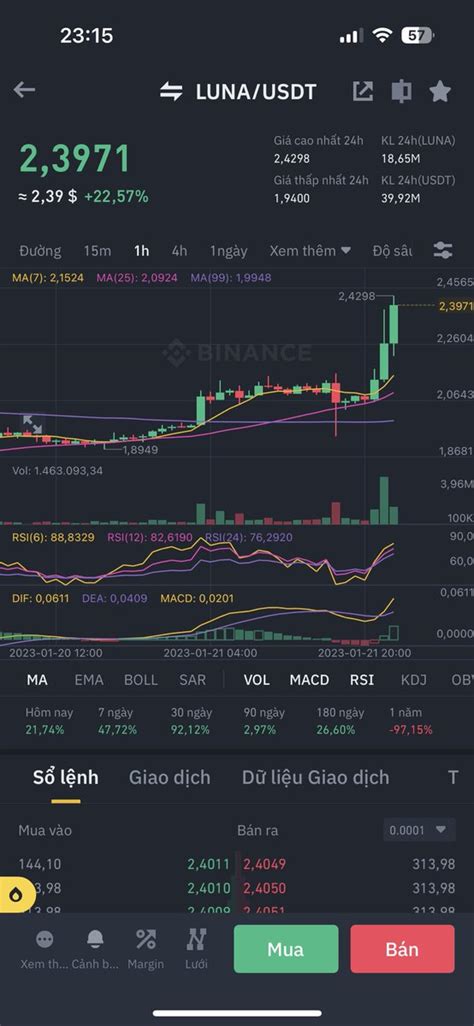The image size is (474, 1026).
Task: Toggle the VOL sub-indicator
Action: point(257,680)
